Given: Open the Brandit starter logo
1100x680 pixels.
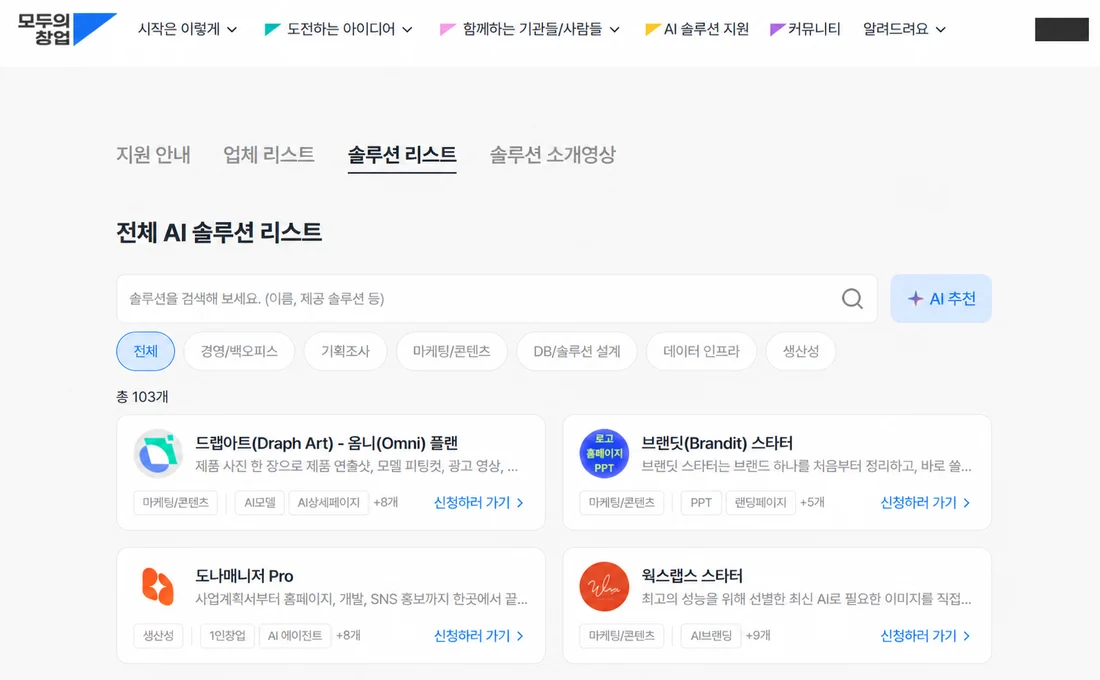Looking at the screenshot, I should point(604,453).
